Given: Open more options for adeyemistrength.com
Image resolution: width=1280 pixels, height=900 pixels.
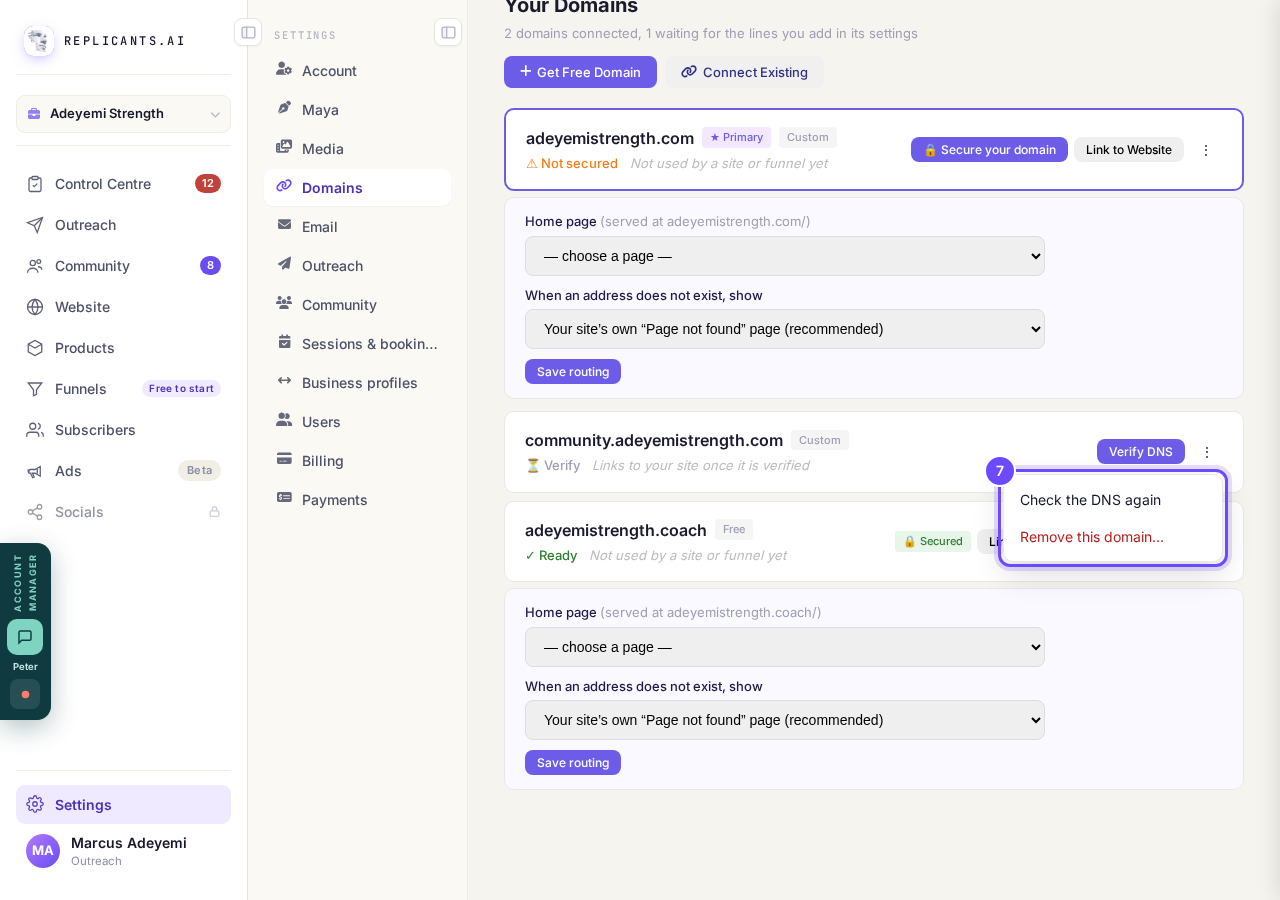Looking at the screenshot, I should [1206, 150].
